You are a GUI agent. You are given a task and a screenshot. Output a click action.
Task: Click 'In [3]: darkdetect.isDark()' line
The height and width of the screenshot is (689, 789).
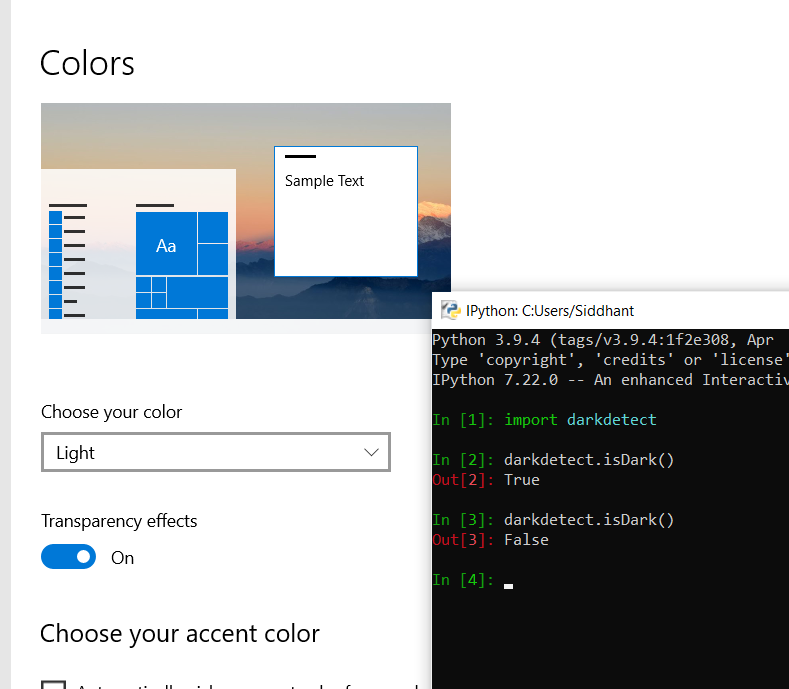[553, 519]
